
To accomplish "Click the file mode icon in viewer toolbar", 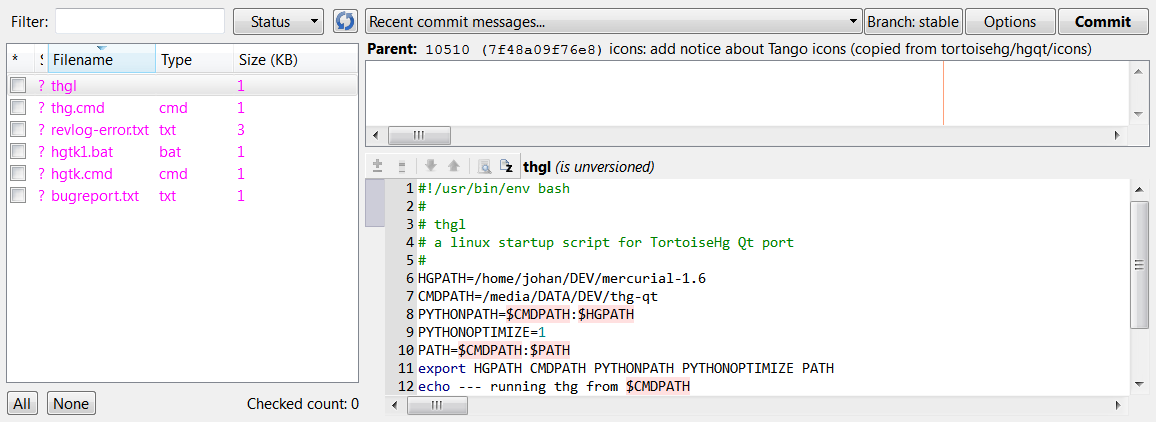I will pos(401,167).
